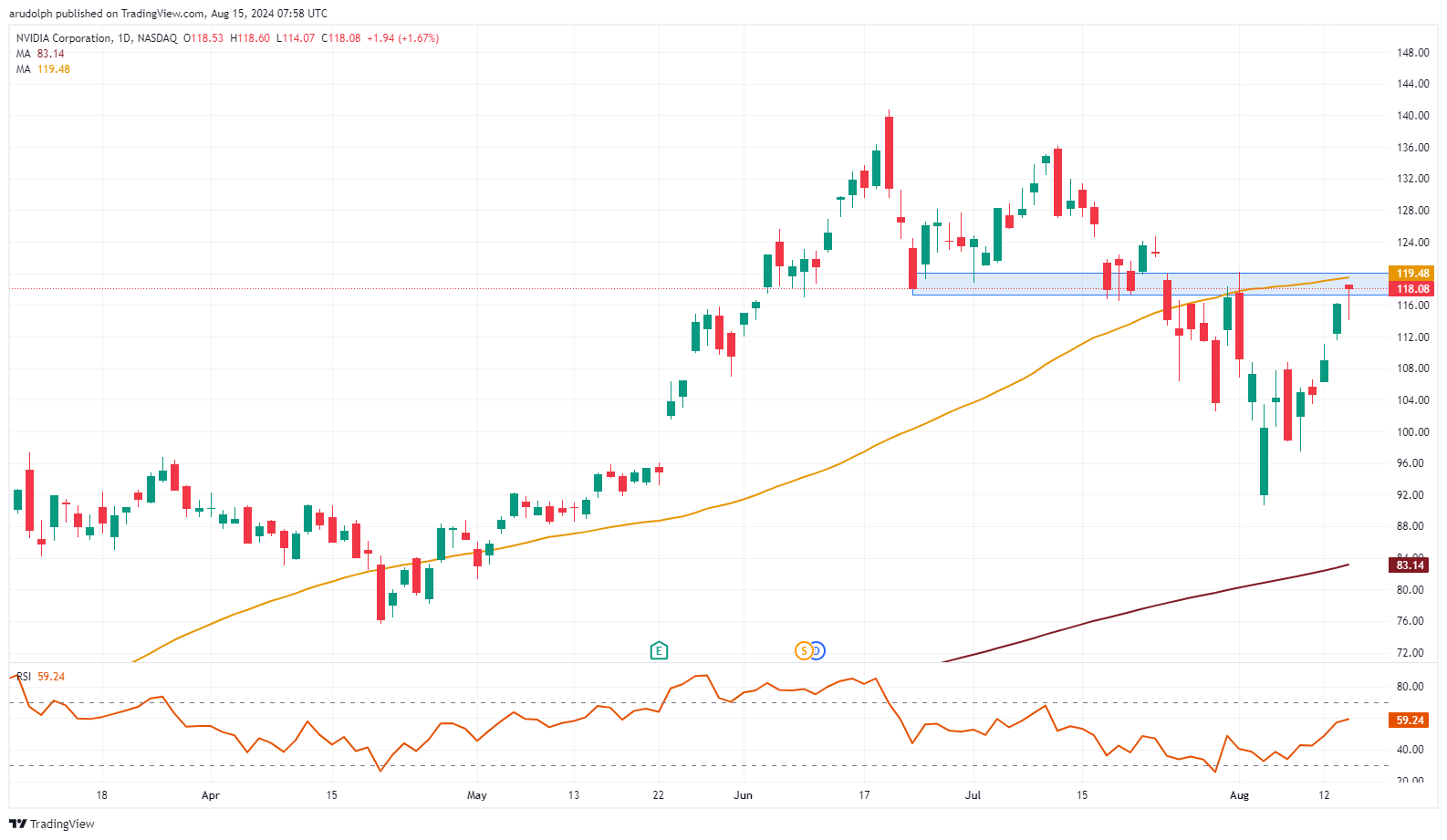Screen dimensions: 1447x840
Task: Select the orange 119.48 moving average price tag
Action: pos(1412,274)
